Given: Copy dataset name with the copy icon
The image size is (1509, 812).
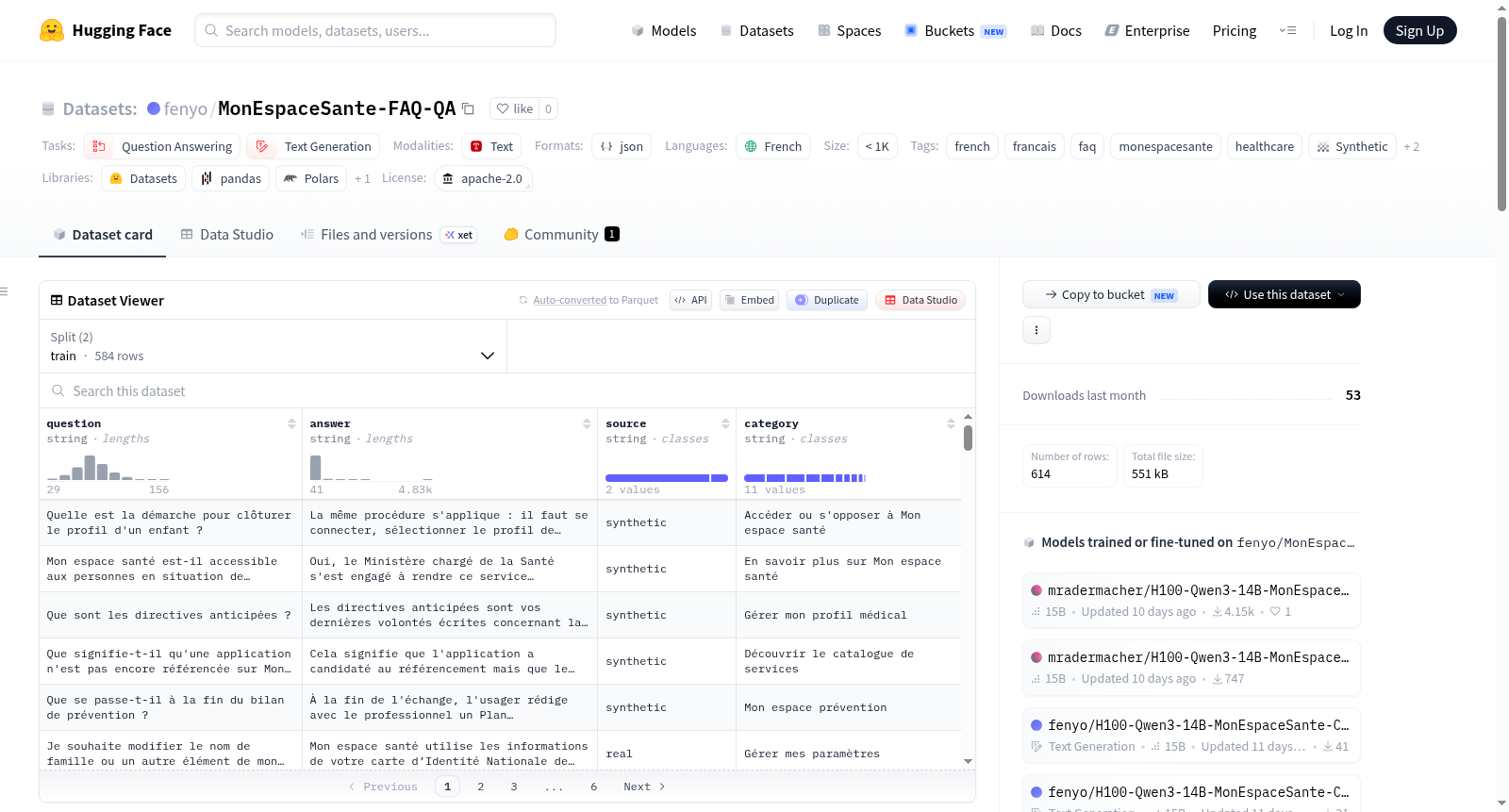Looking at the screenshot, I should point(468,108).
